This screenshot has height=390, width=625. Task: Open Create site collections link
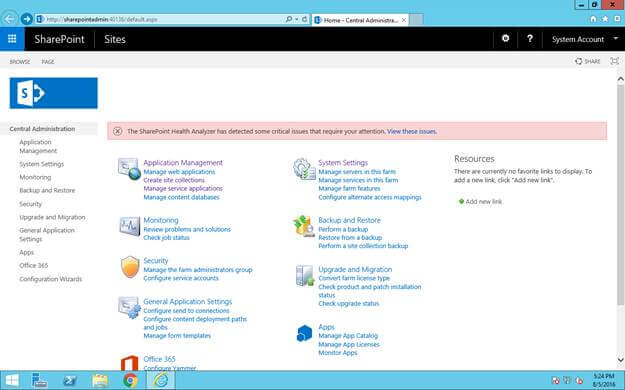click(x=174, y=180)
